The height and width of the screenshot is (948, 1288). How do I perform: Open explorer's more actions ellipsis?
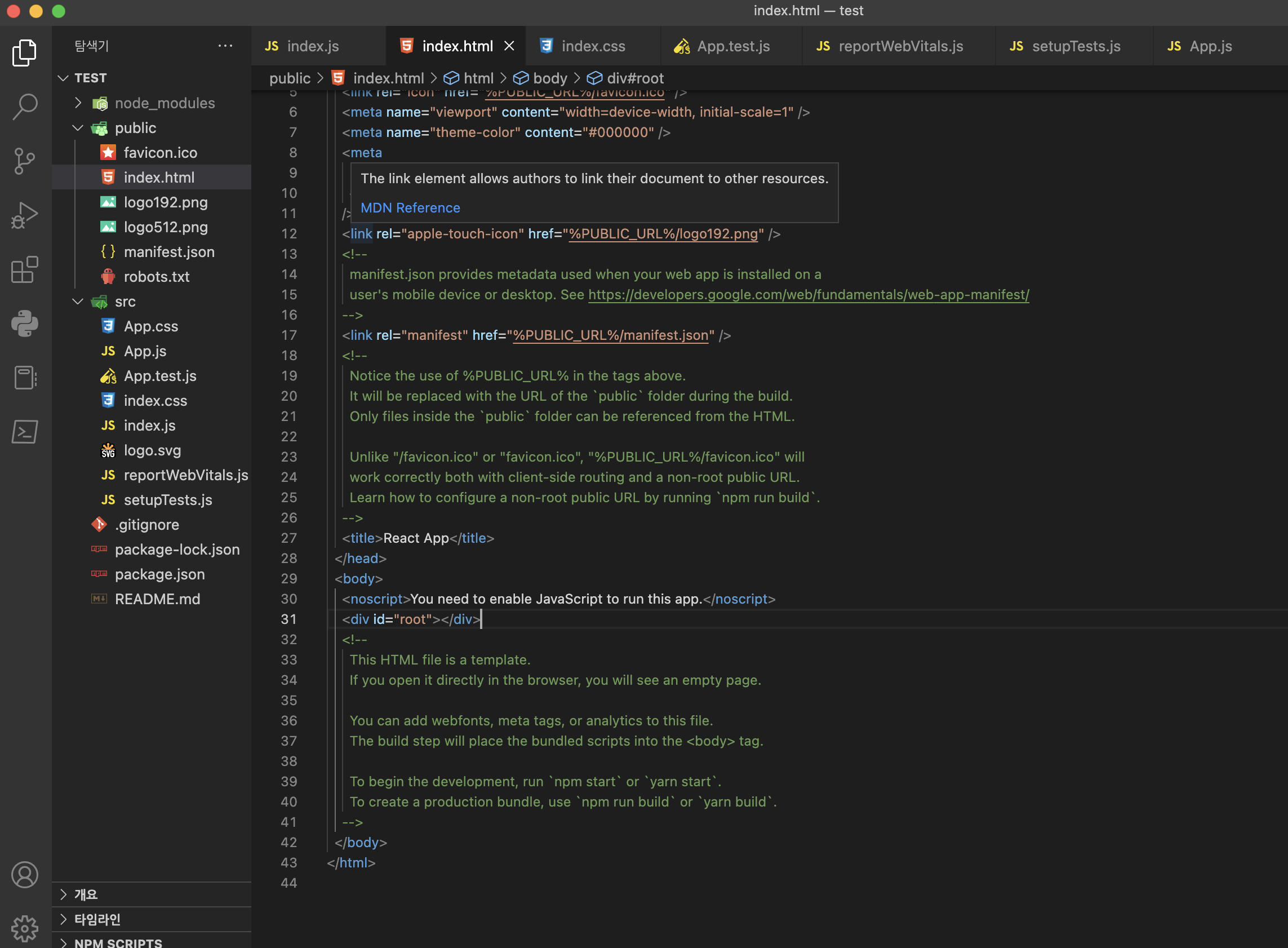click(x=225, y=46)
